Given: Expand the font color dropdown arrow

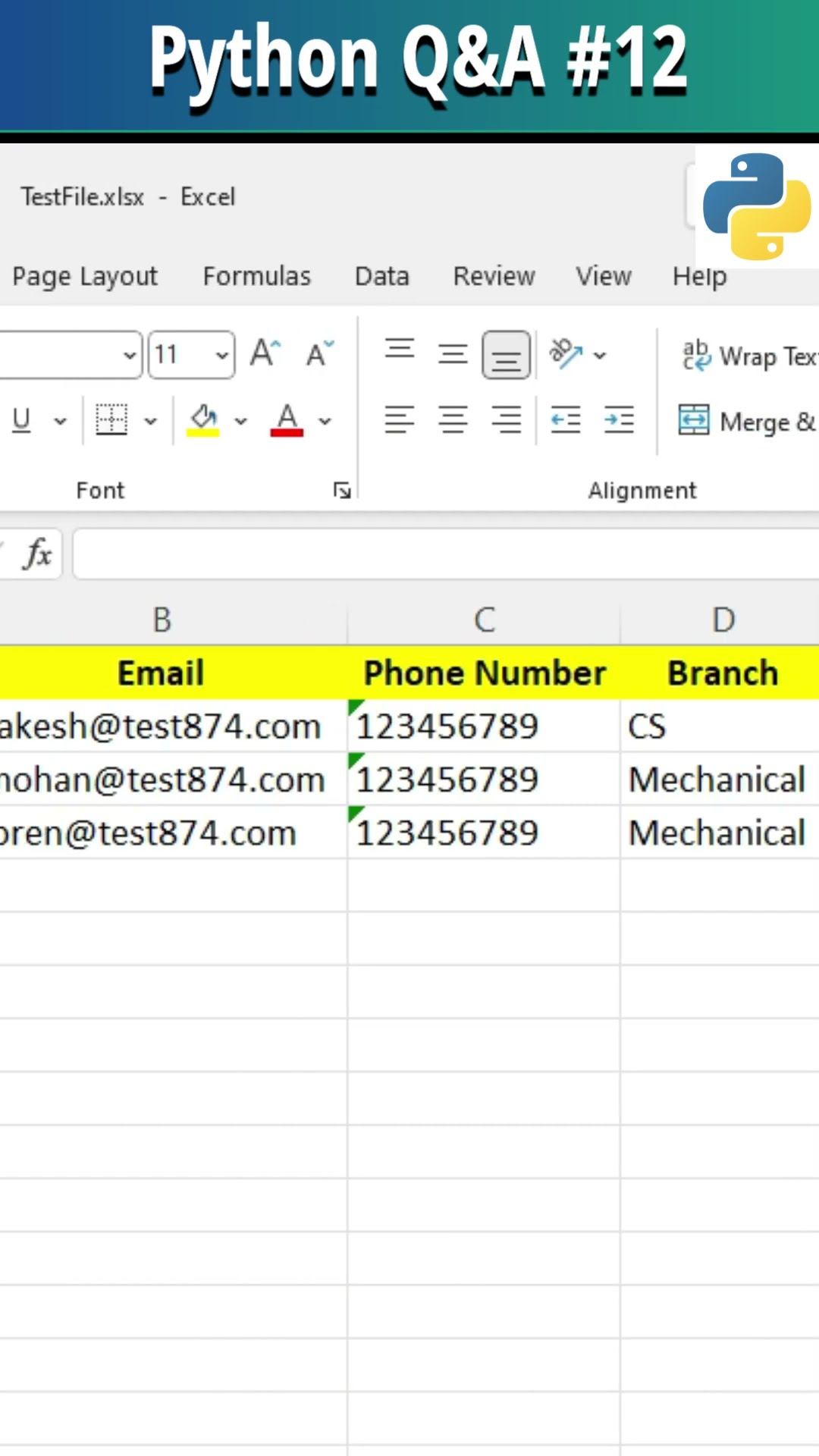Looking at the screenshot, I should [x=325, y=421].
